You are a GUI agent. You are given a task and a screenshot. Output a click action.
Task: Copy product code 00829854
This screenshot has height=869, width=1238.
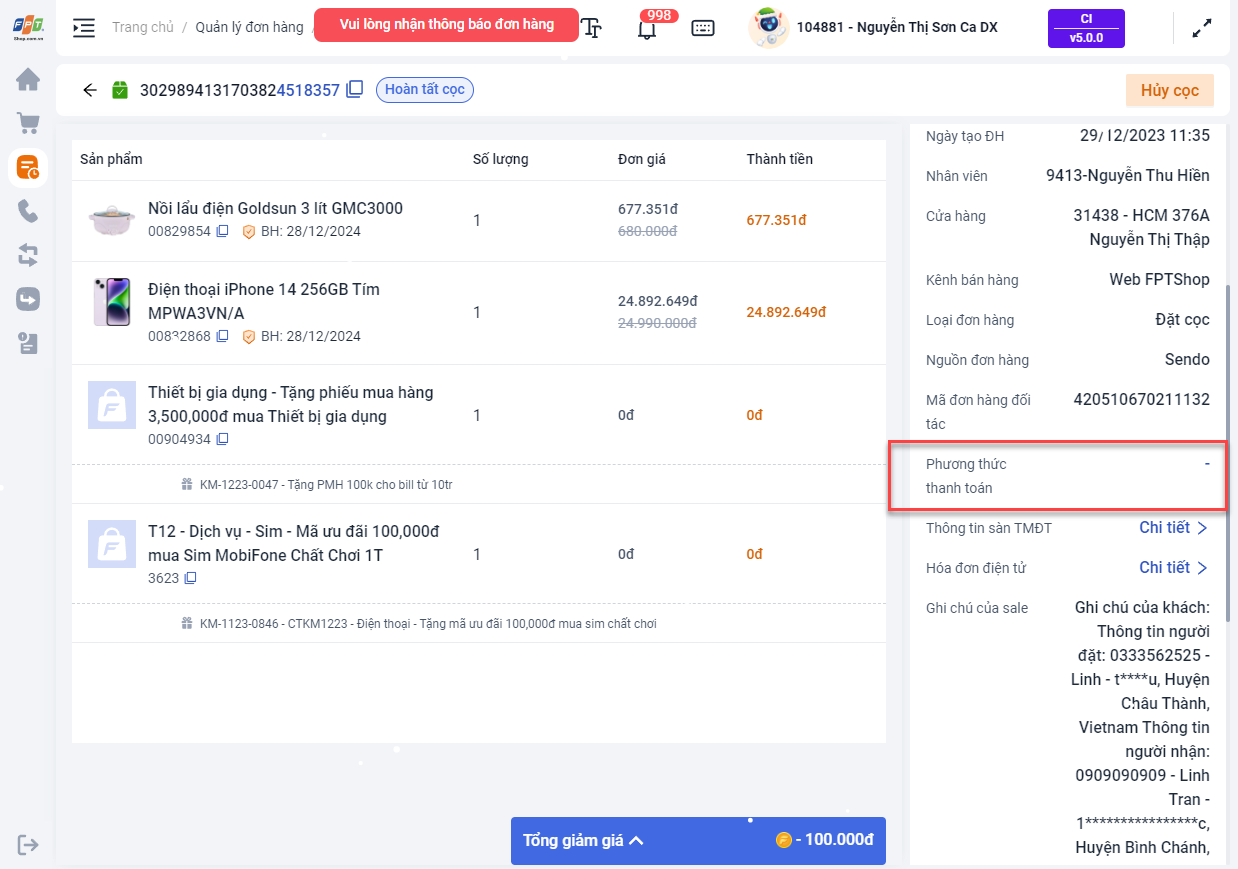pos(222,231)
